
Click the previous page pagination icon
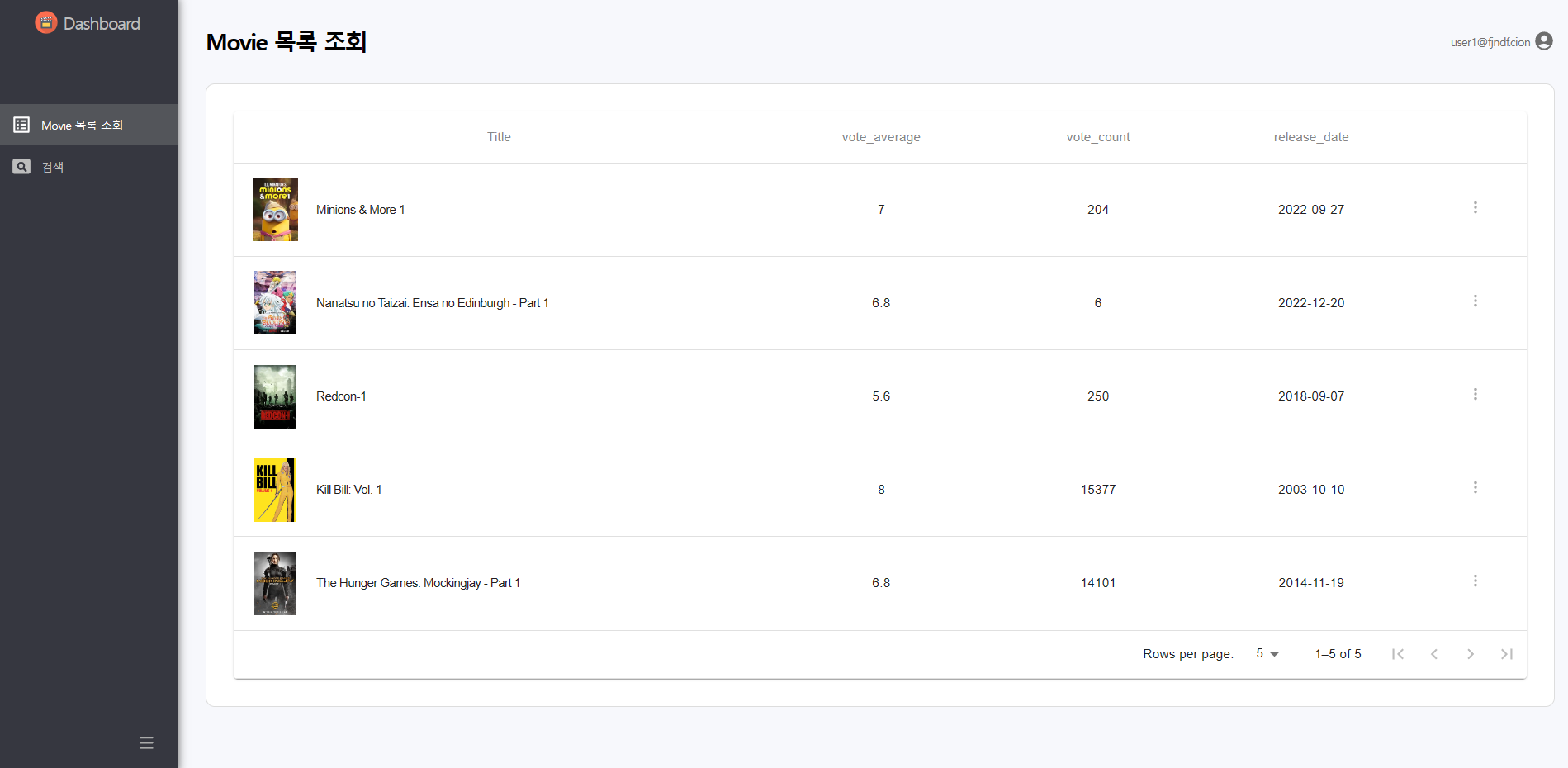(1434, 653)
